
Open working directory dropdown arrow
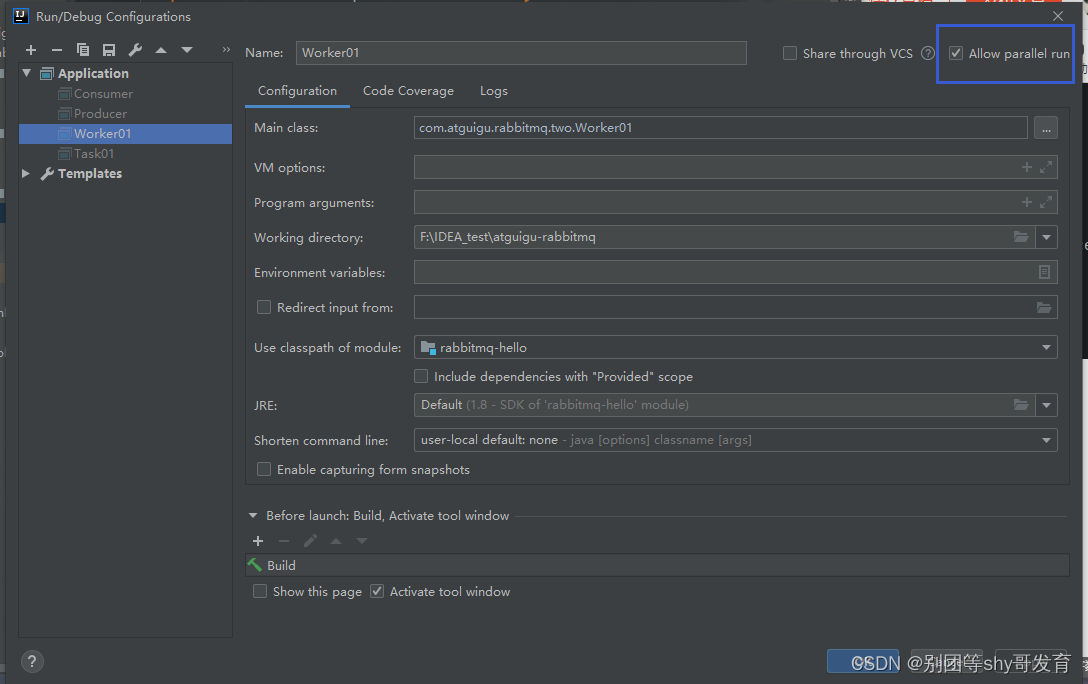pos(1046,237)
